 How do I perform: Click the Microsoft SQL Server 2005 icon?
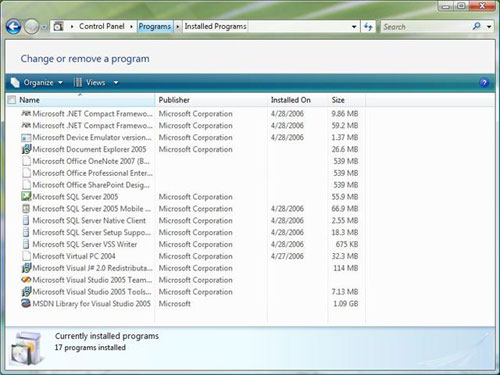click(x=26, y=197)
